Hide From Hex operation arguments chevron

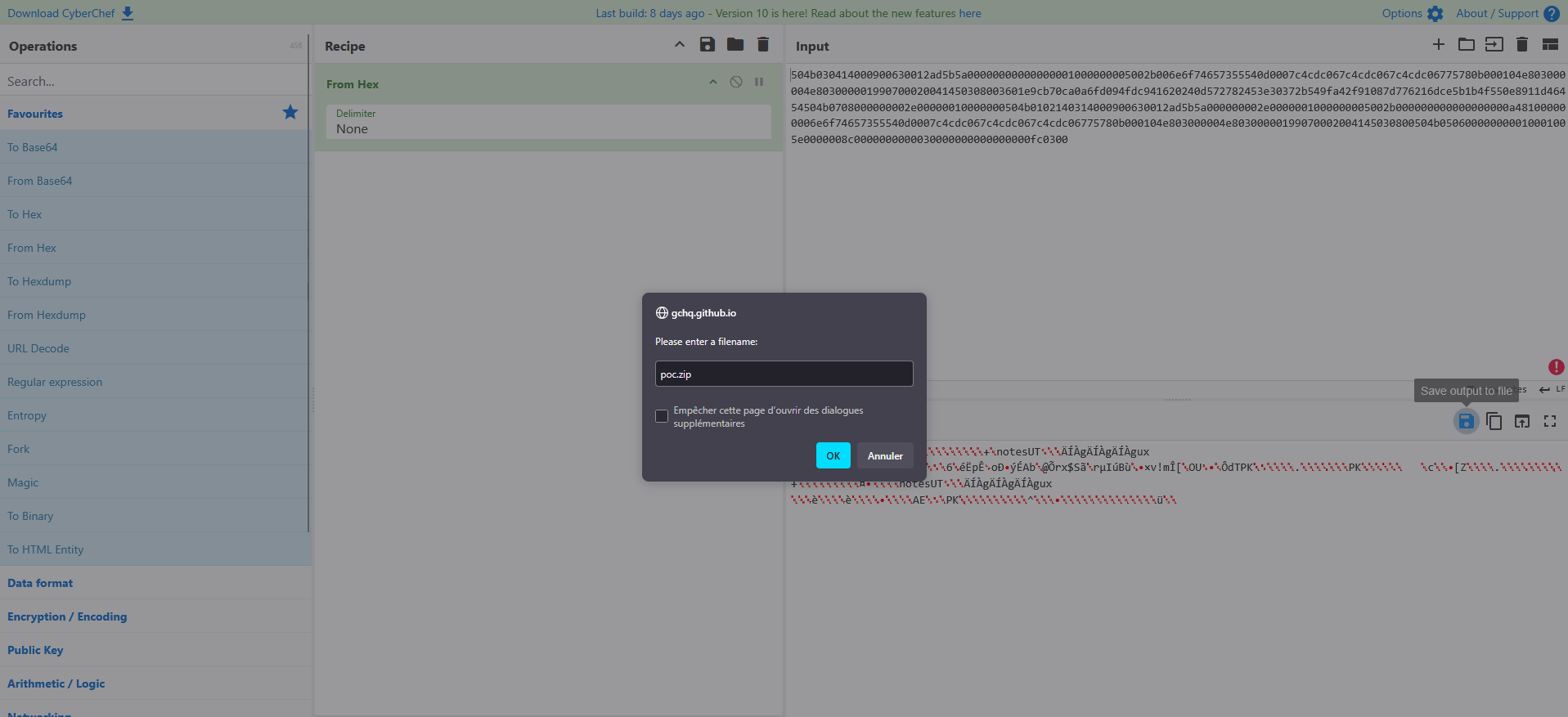click(x=713, y=82)
